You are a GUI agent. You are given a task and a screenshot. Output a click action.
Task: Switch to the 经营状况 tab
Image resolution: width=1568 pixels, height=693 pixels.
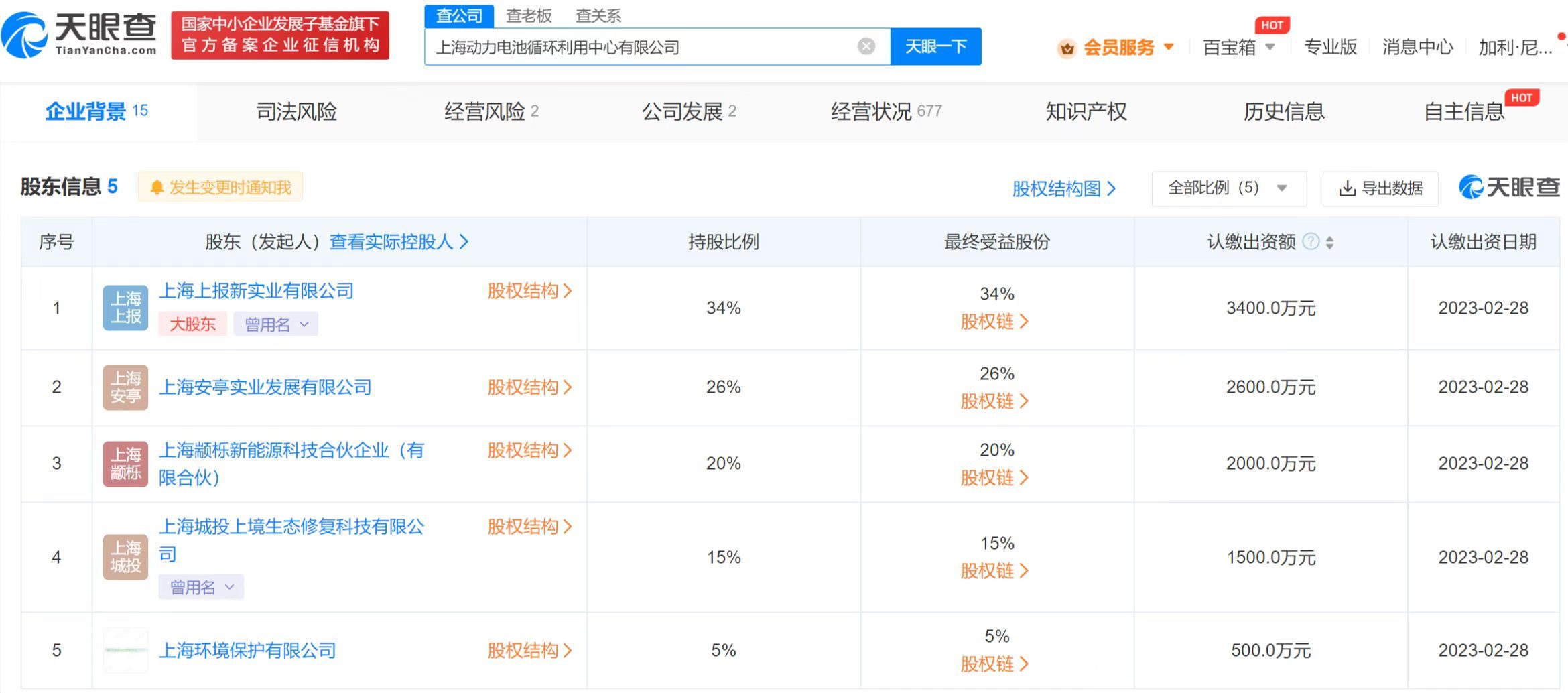point(872,112)
